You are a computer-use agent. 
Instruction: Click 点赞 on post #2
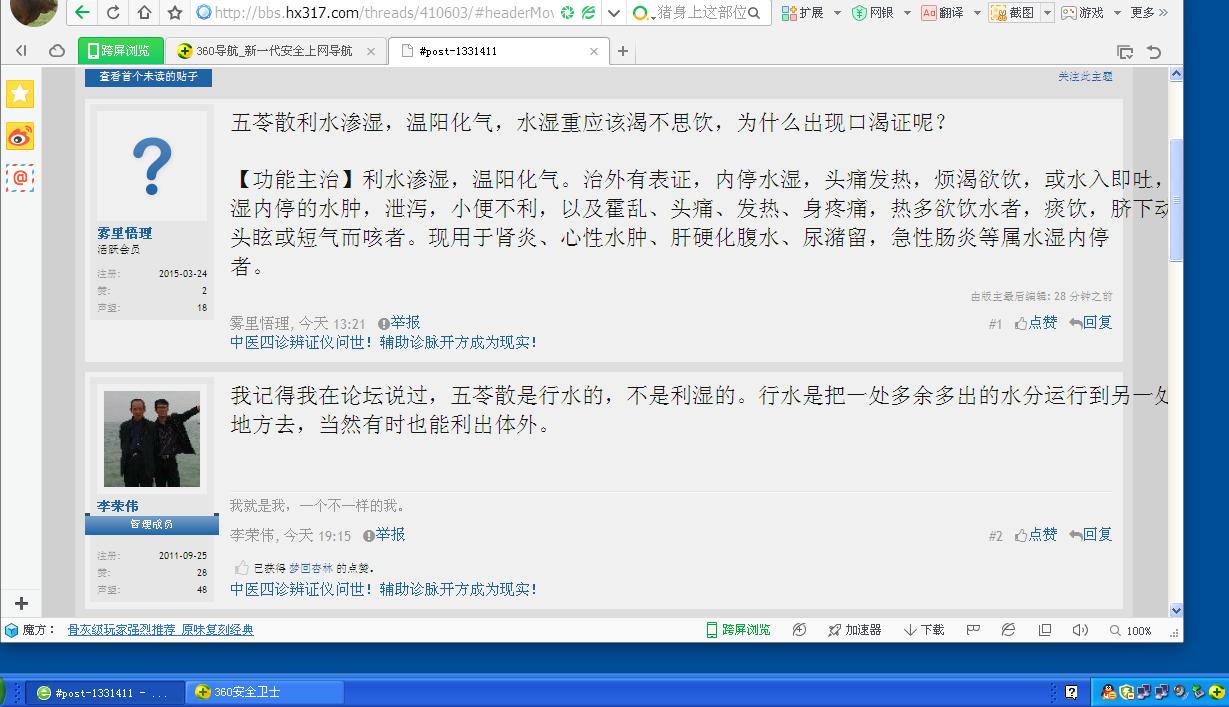pyautogui.click(x=1036, y=535)
